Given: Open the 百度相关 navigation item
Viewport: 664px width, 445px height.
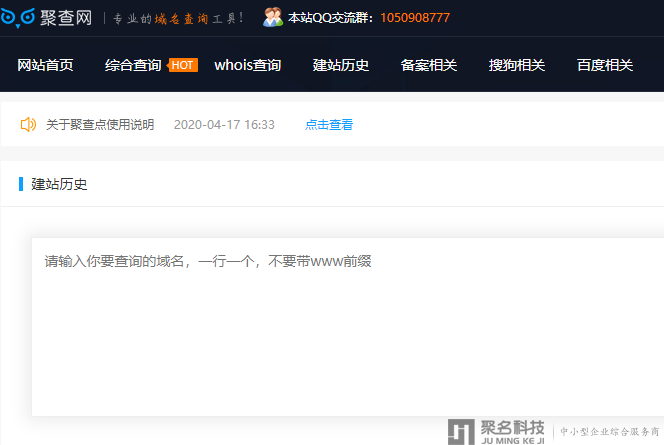Looking at the screenshot, I should [605, 65].
